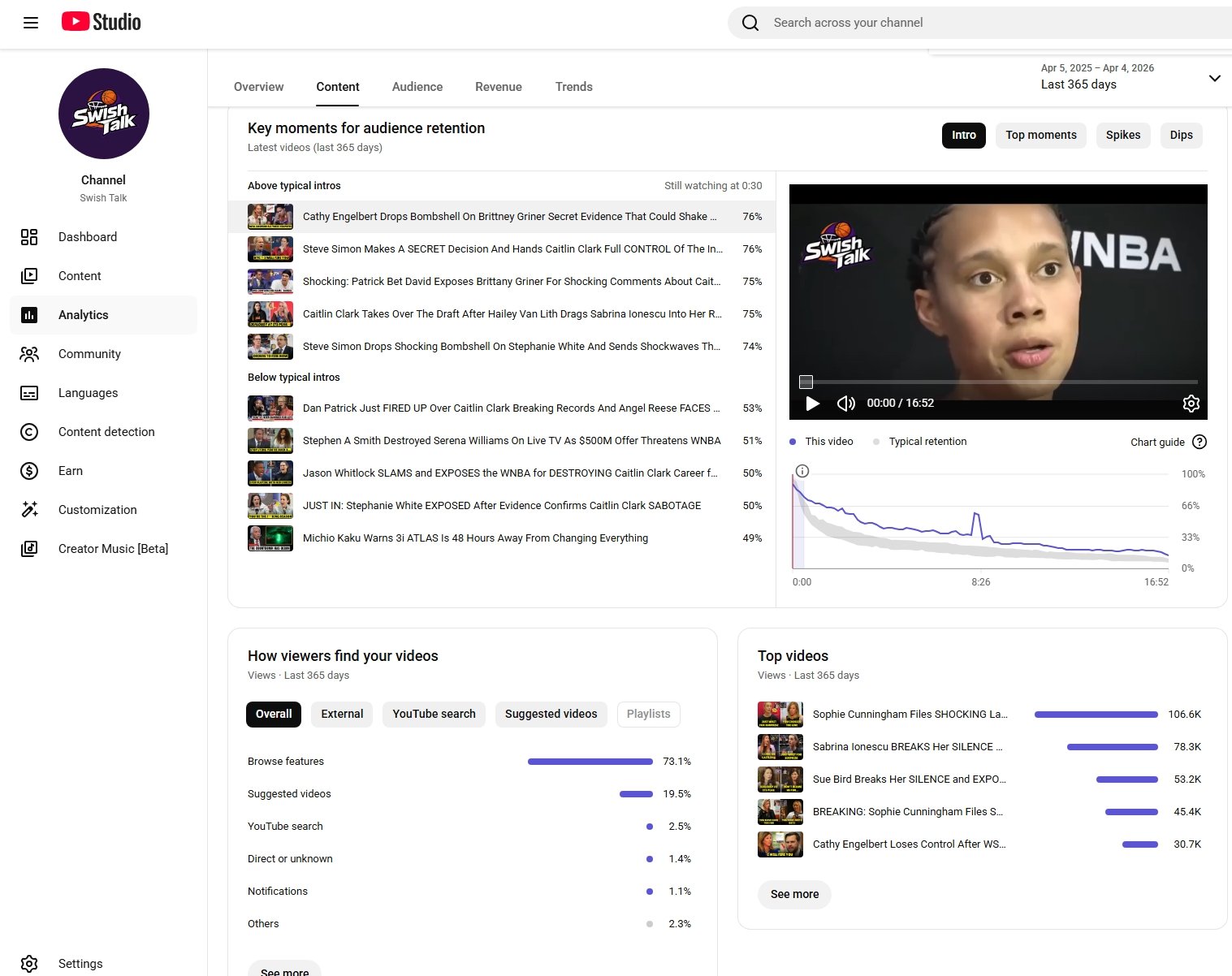The image size is (1232, 976).
Task: Click the search across your channel field
Action: coord(975,23)
